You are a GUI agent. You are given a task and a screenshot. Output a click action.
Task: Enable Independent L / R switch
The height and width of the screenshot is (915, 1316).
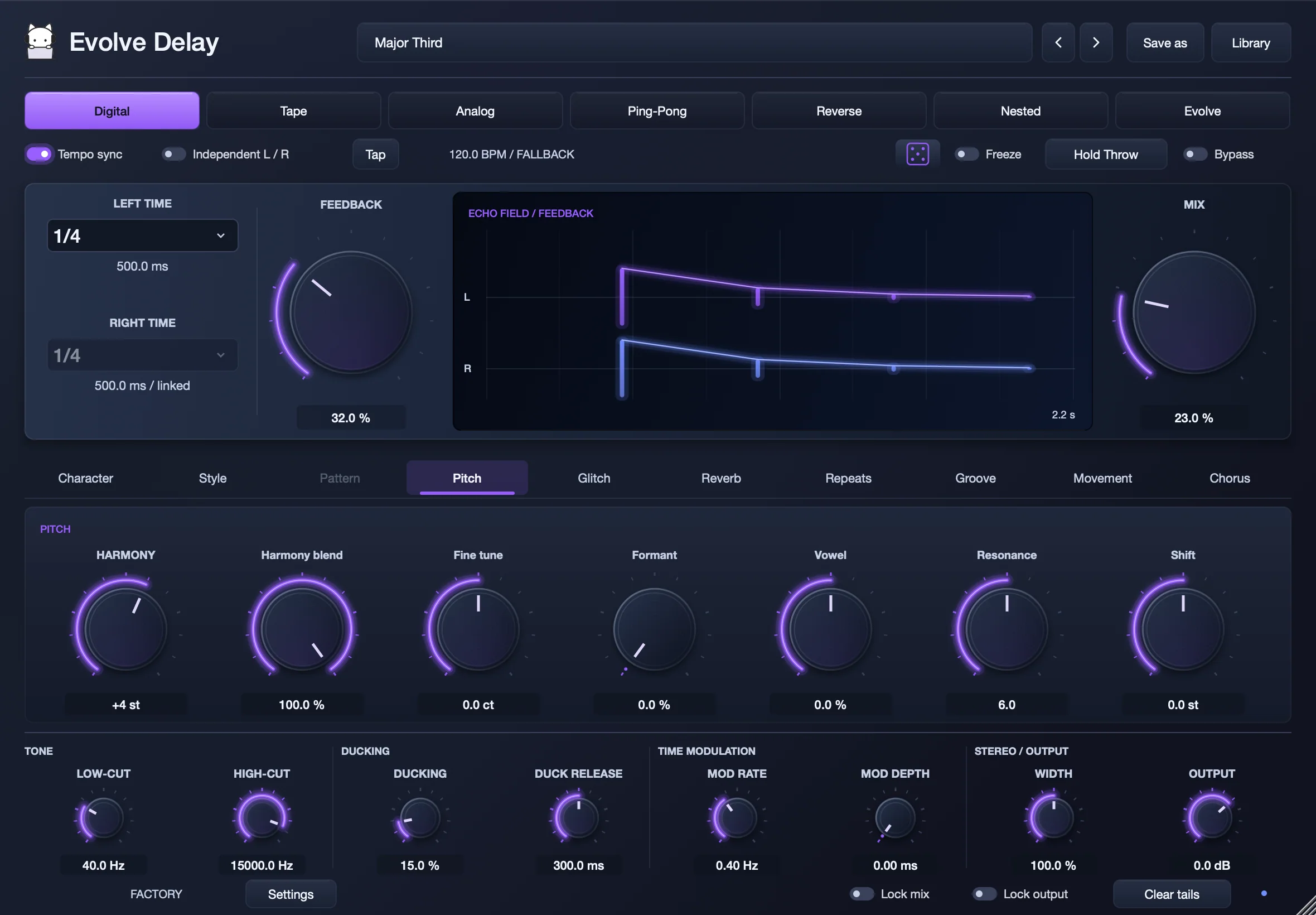[173, 154]
